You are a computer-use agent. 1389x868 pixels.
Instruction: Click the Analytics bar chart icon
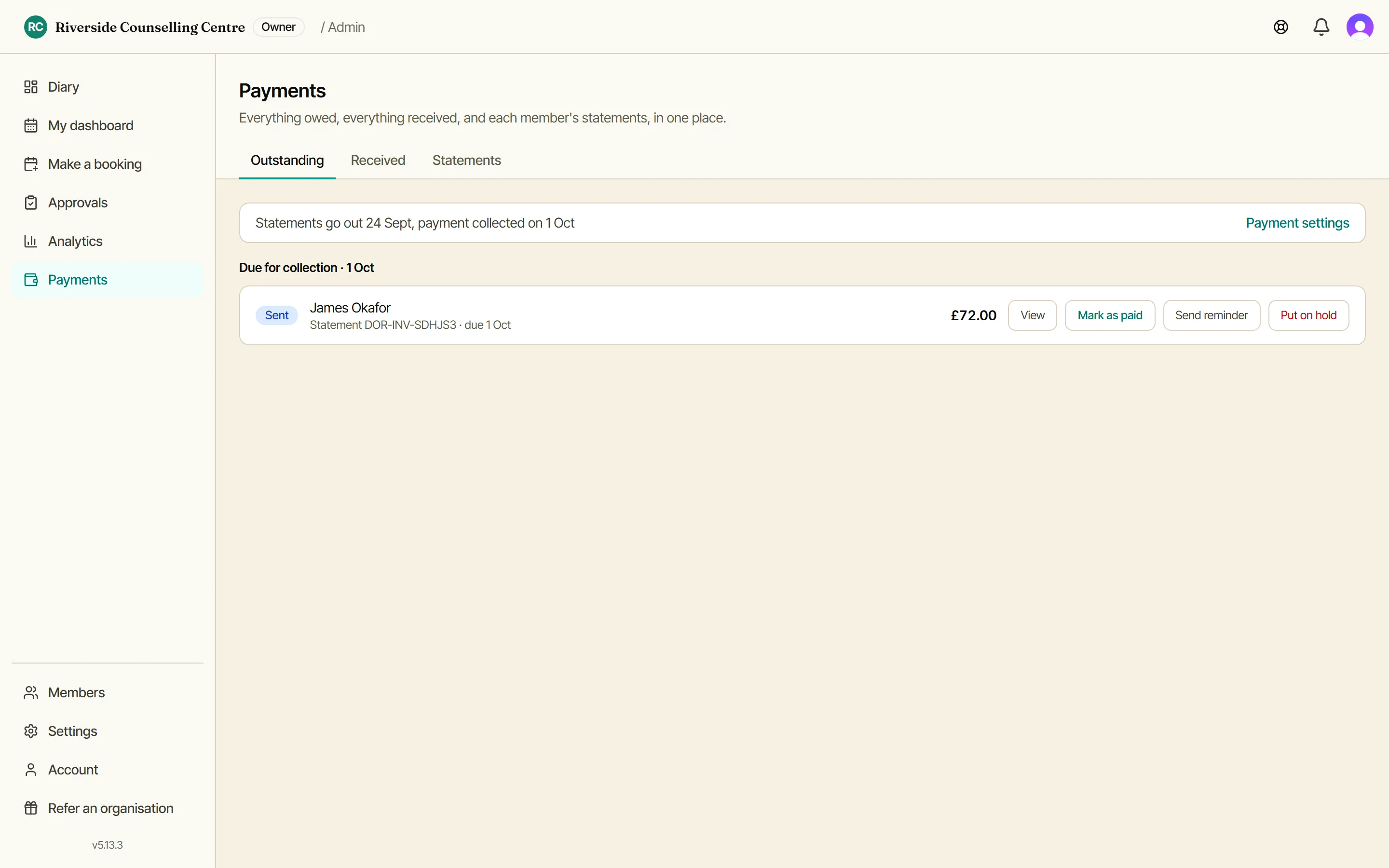31,241
